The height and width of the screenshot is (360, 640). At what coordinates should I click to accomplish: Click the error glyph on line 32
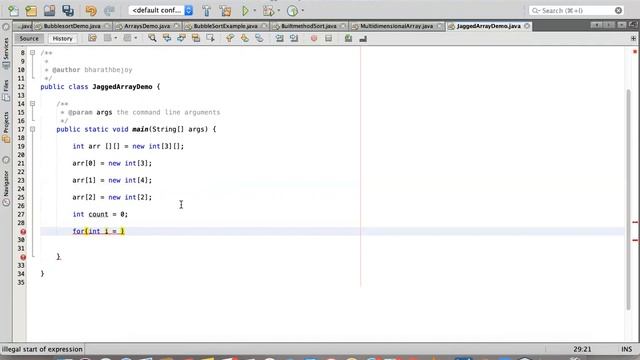coord(23,257)
